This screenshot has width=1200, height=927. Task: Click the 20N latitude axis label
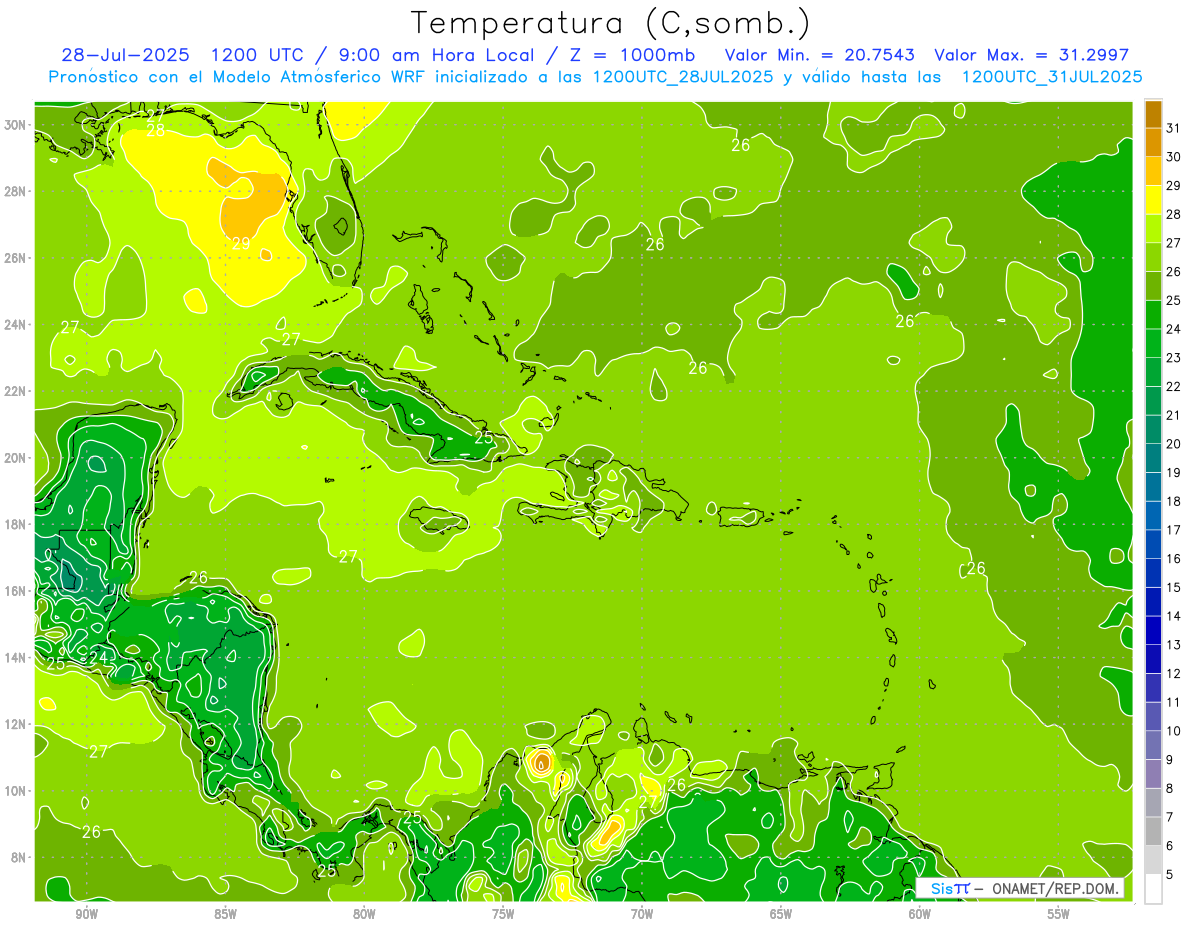[x=17, y=457]
